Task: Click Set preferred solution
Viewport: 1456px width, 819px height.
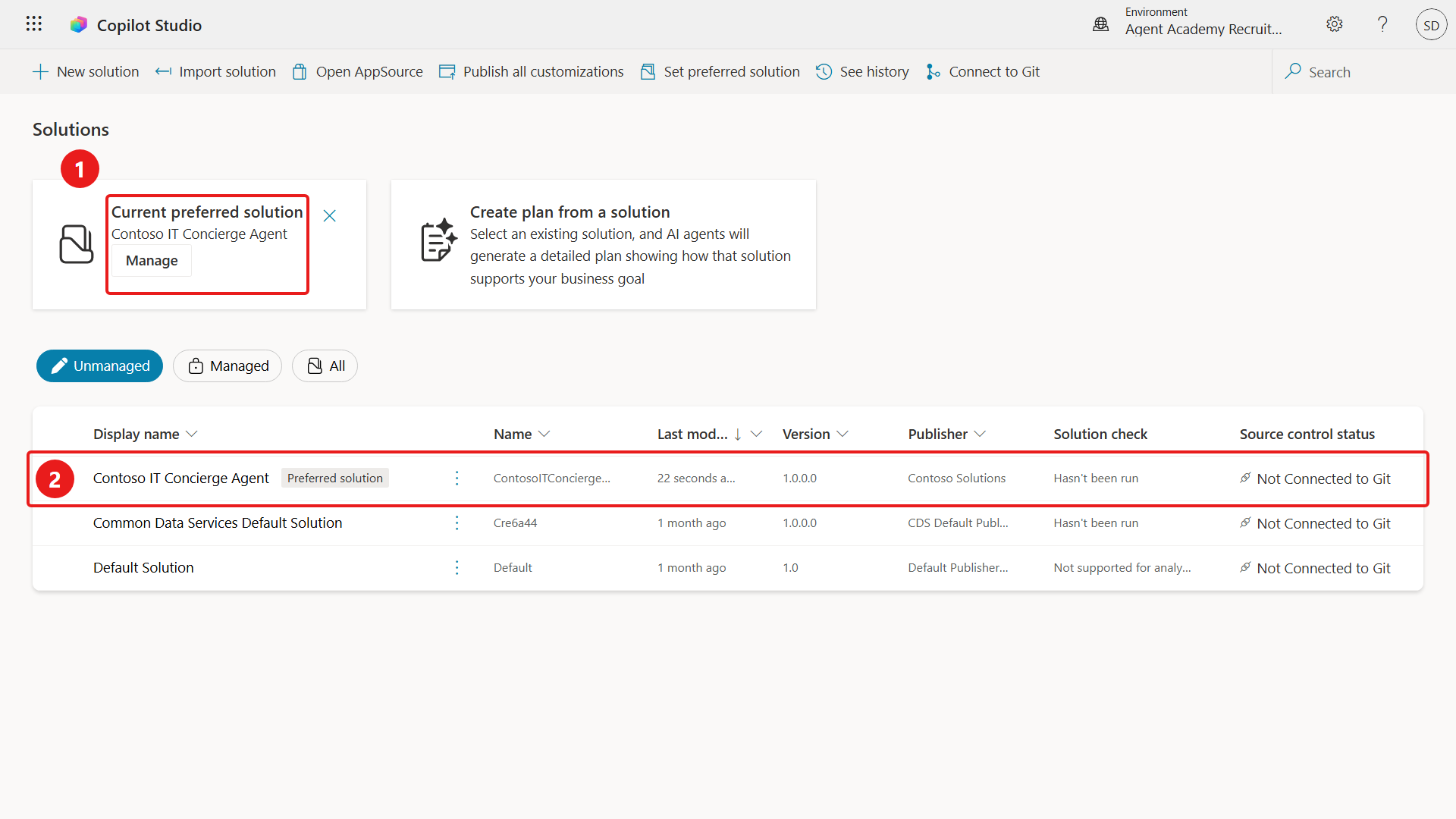Action: (720, 71)
